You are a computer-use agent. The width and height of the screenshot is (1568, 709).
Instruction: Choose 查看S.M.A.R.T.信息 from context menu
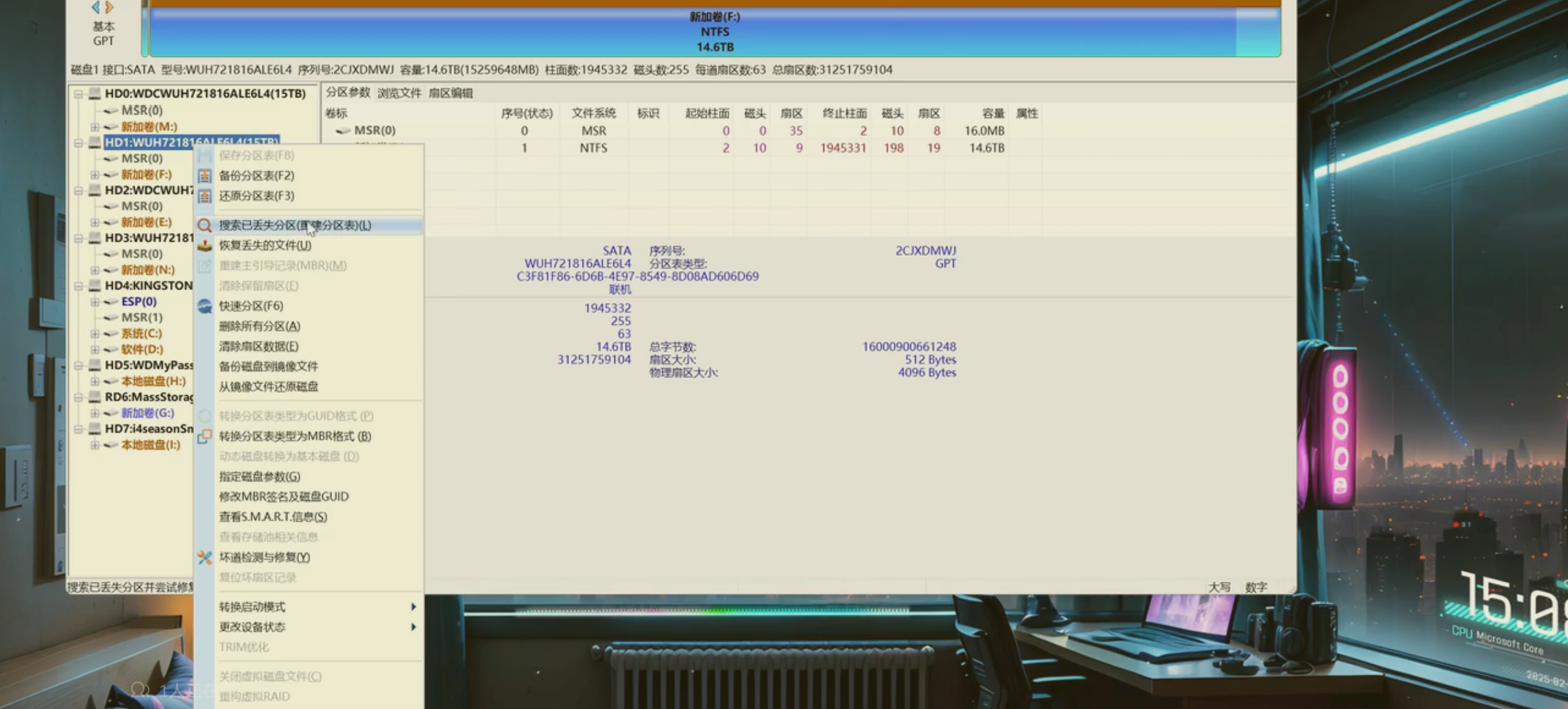273,517
